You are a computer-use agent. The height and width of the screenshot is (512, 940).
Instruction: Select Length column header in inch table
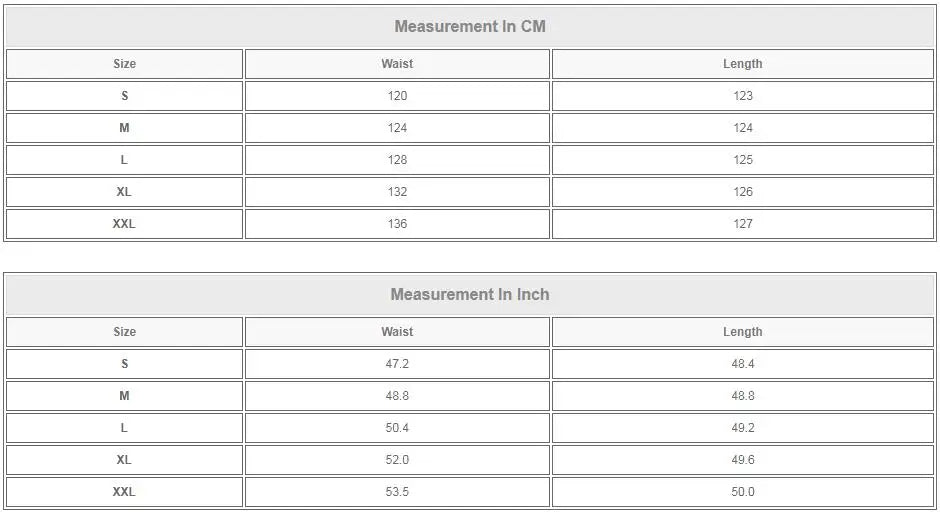click(x=742, y=332)
